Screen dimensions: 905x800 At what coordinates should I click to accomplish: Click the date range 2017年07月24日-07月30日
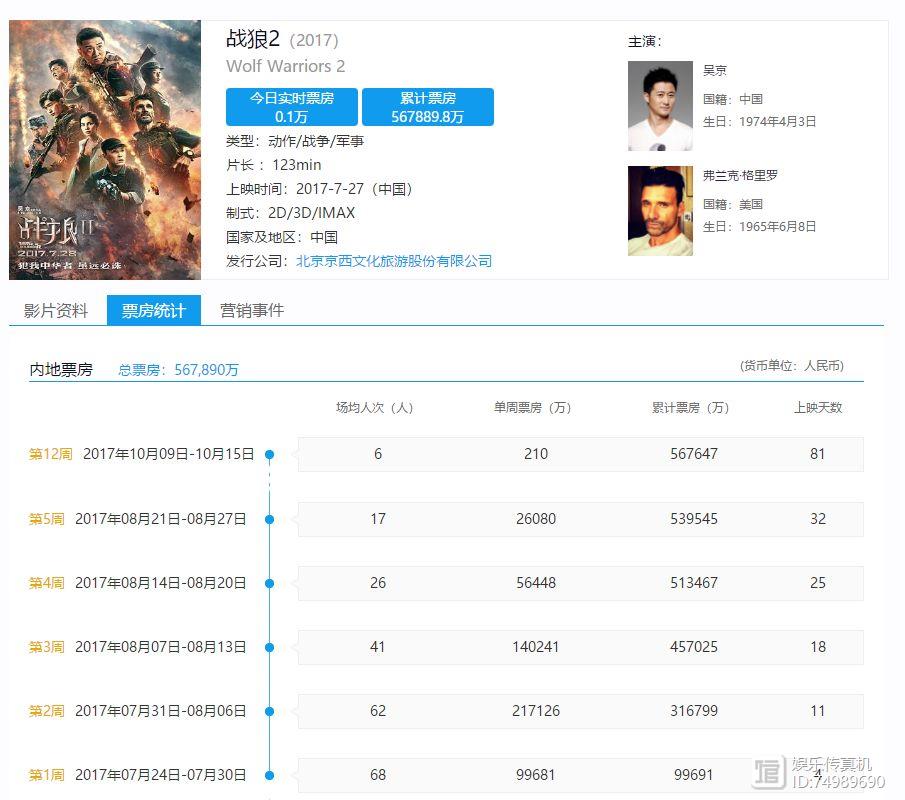(160, 775)
